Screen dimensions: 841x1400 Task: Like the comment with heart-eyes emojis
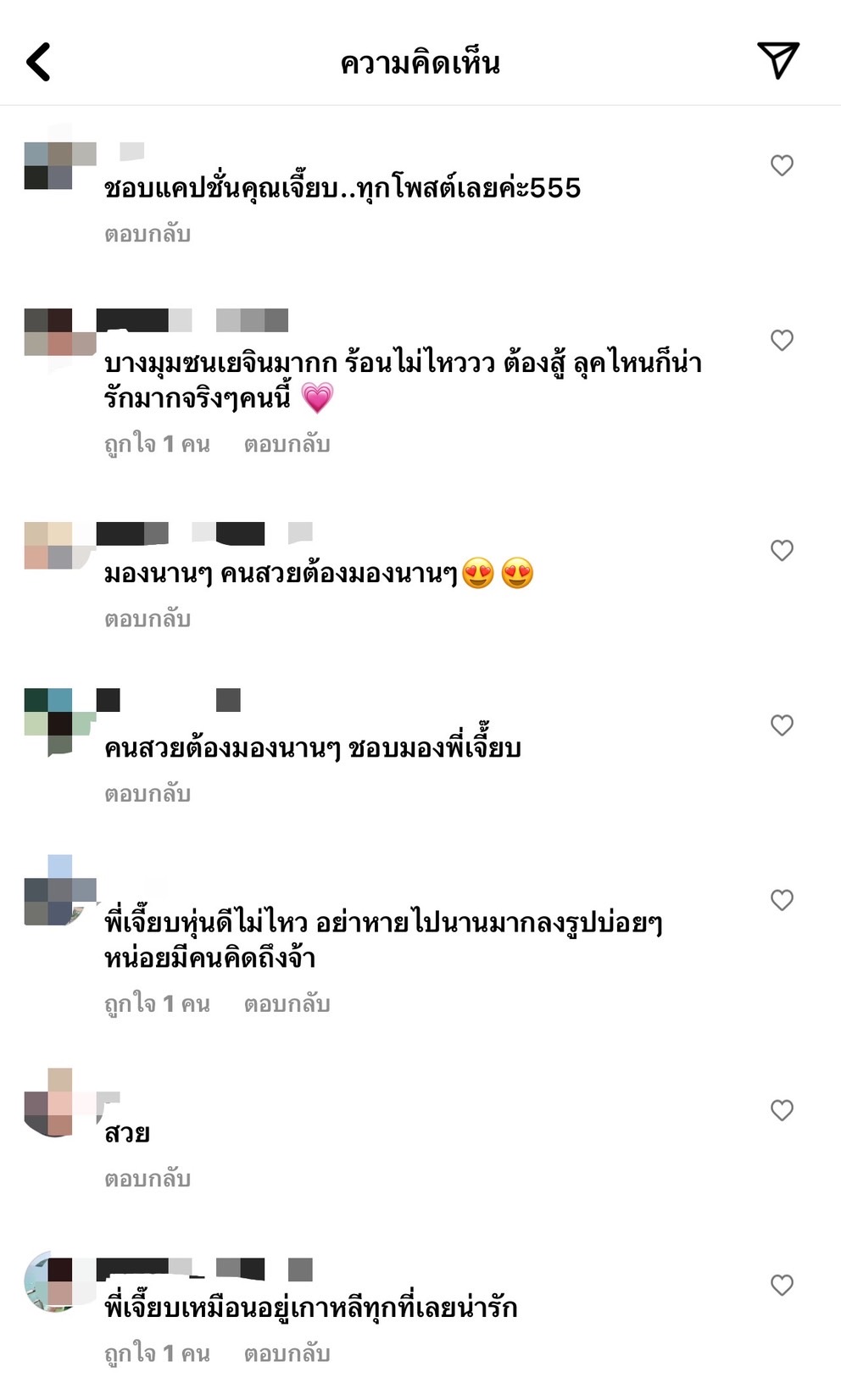coord(782,551)
